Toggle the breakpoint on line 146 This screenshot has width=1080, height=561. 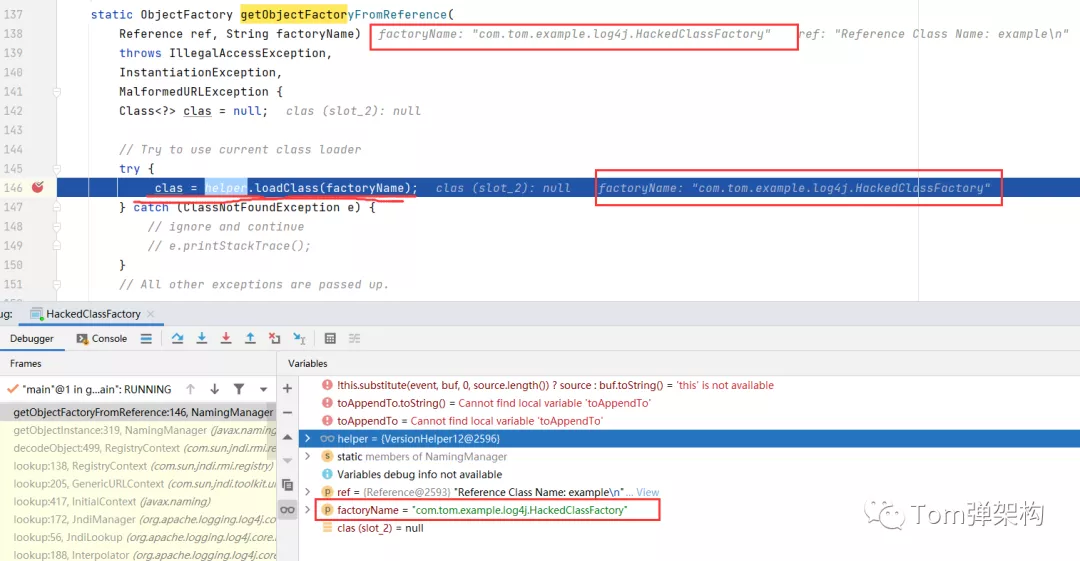coord(38,187)
